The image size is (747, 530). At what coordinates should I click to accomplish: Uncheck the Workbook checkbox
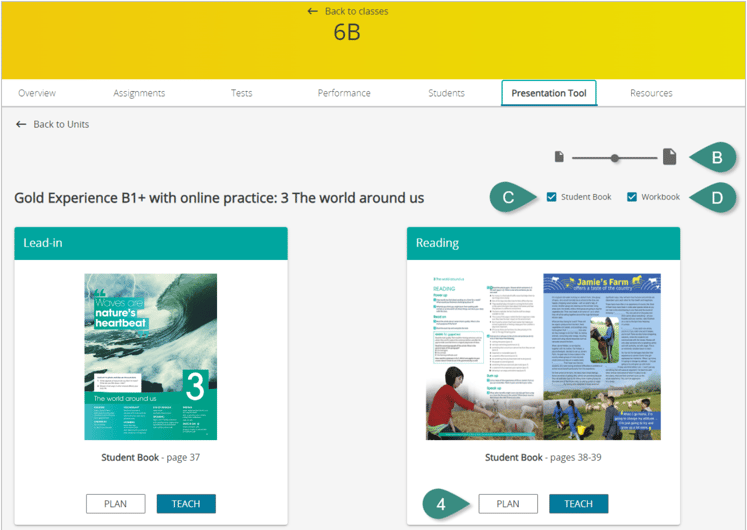click(x=632, y=197)
